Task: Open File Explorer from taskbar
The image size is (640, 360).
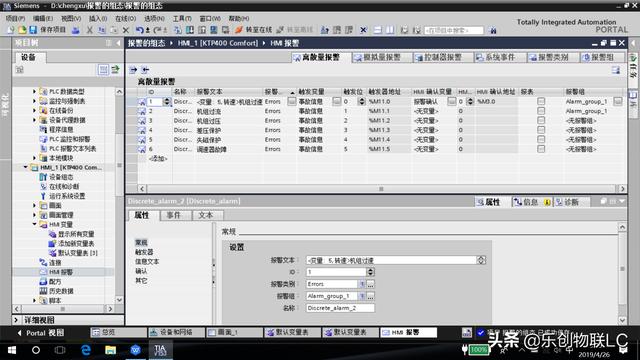Action: pyautogui.click(x=111, y=350)
